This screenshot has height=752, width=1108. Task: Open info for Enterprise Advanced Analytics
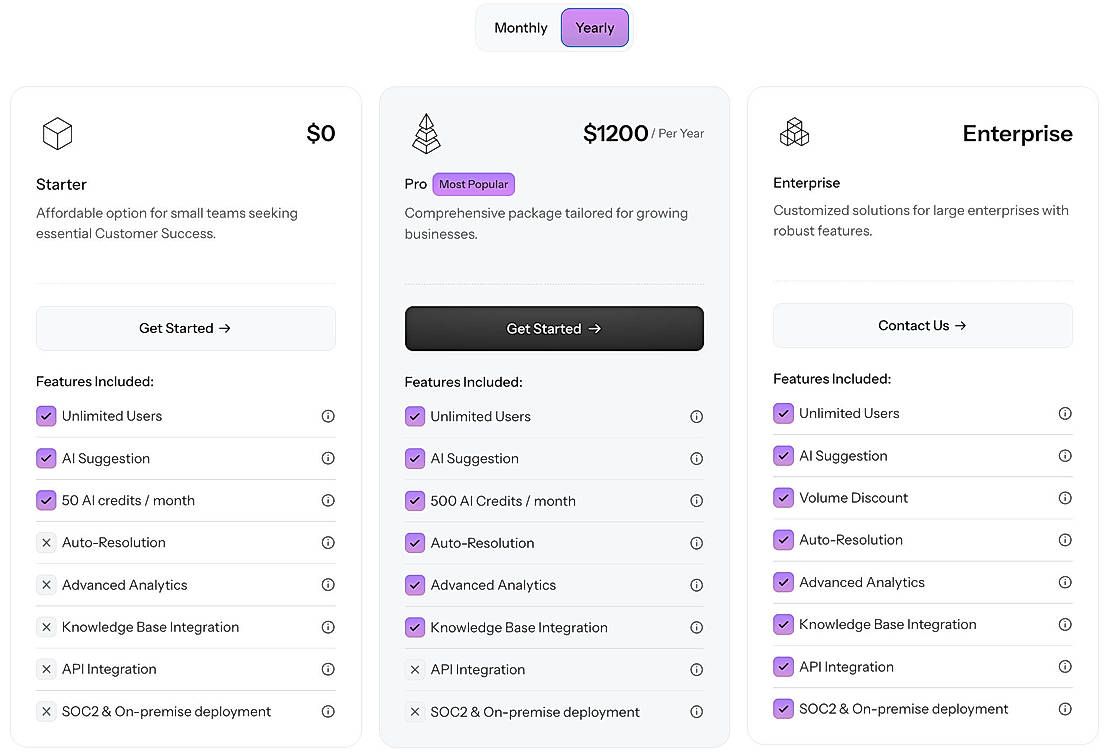(1066, 582)
